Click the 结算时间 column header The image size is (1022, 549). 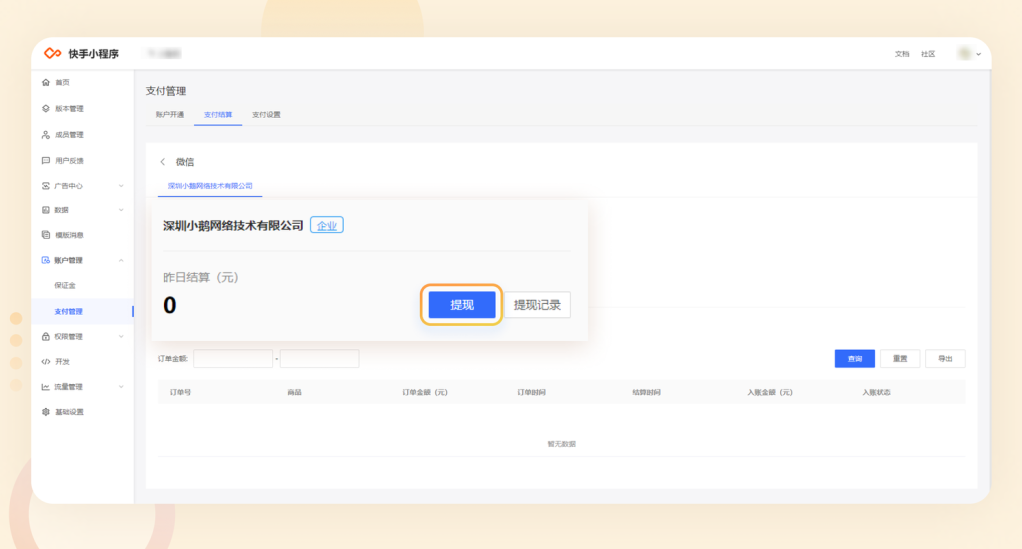point(647,393)
